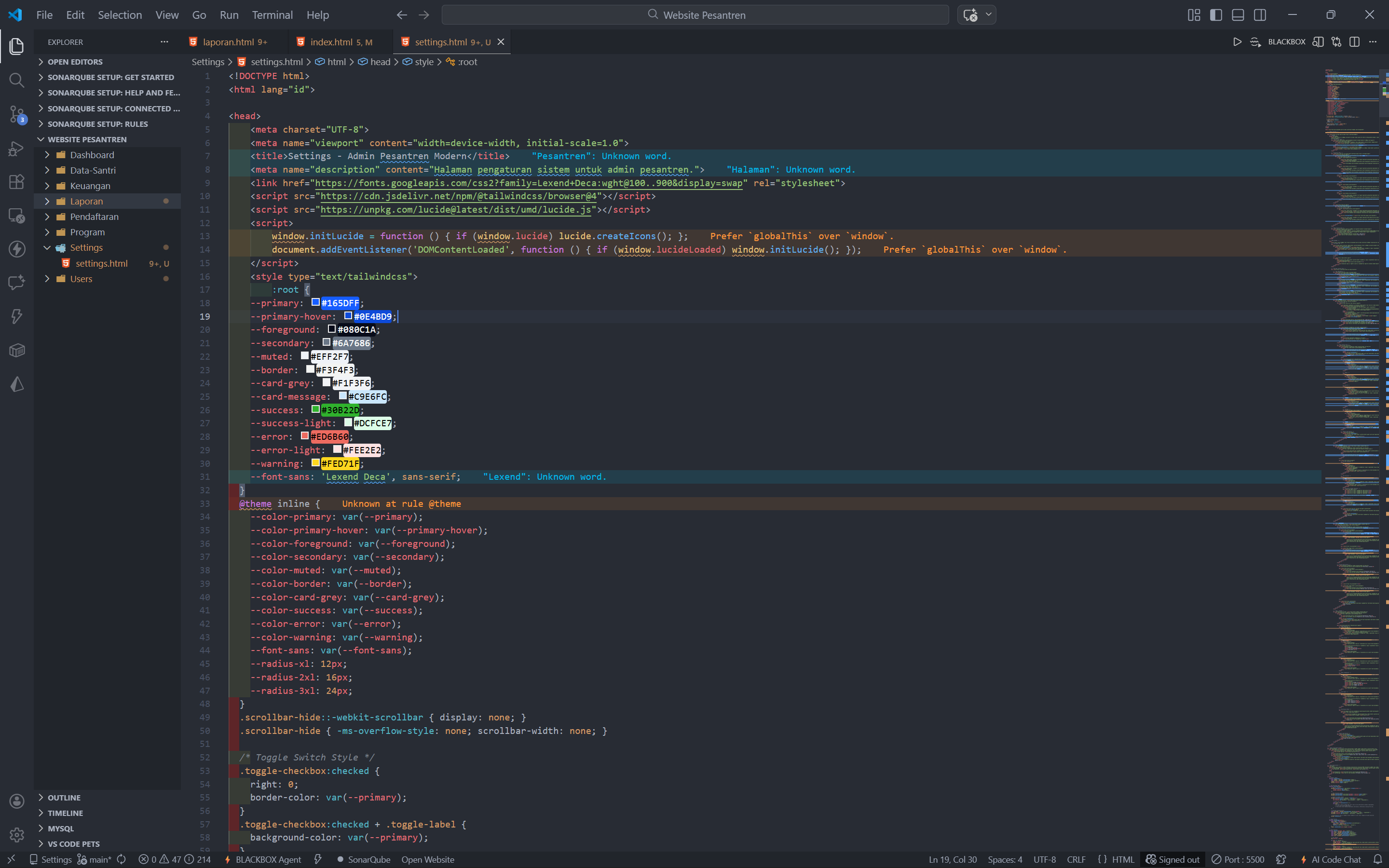Viewport: 1389px width, 868px height.
Task: Click the Split Editor Right icon
Action: pos(1355,42)
